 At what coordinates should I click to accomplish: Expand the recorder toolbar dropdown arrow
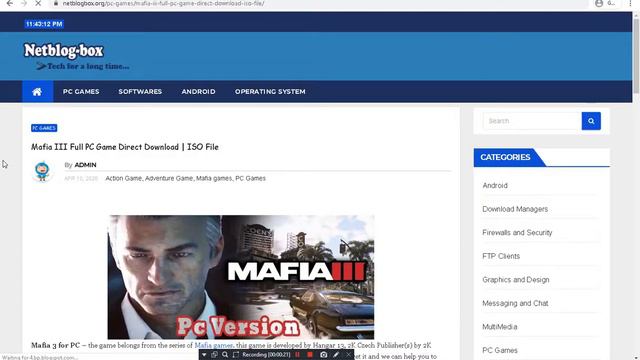204,355
